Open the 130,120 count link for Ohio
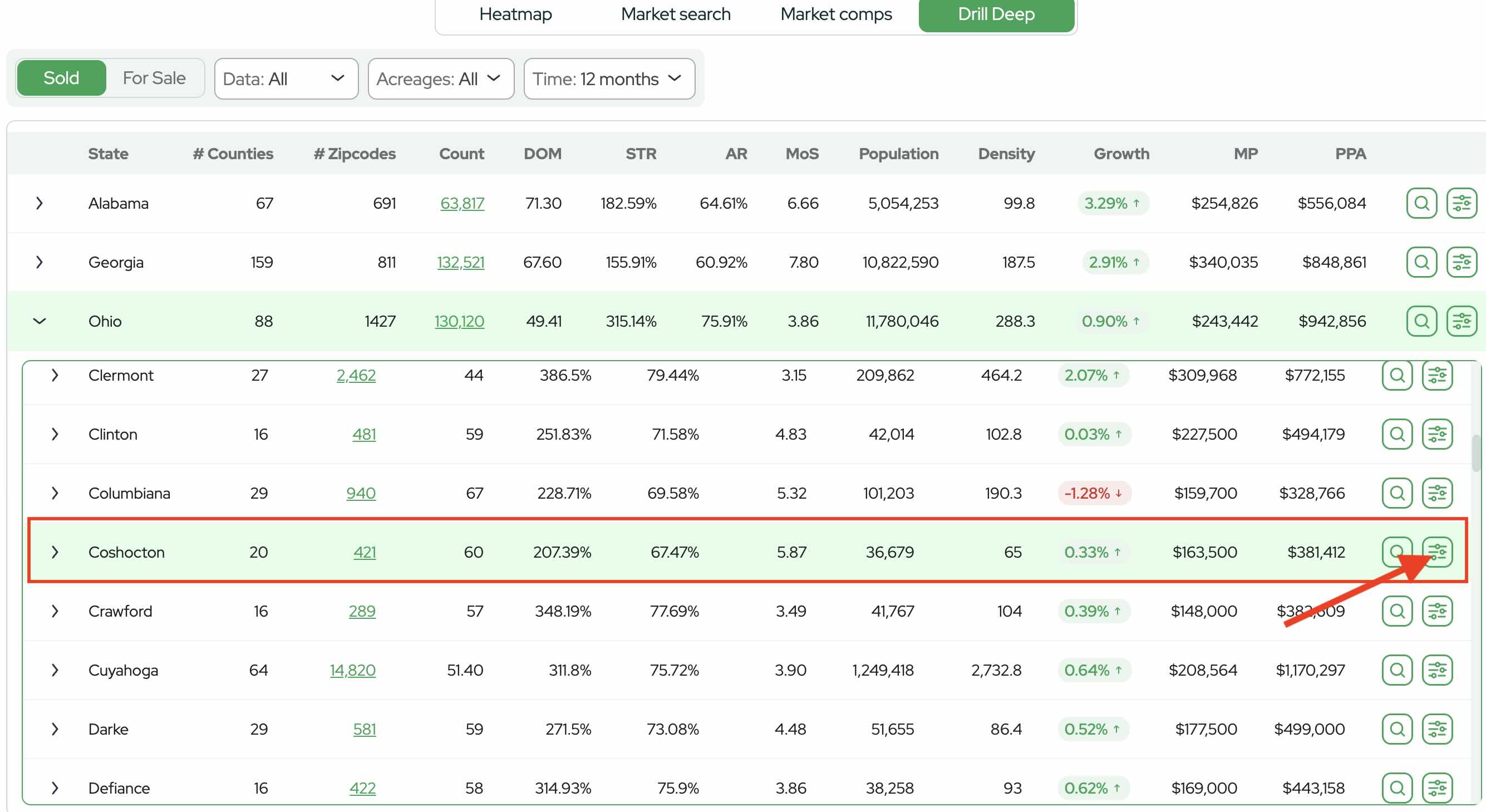 [x=459, y=321]
